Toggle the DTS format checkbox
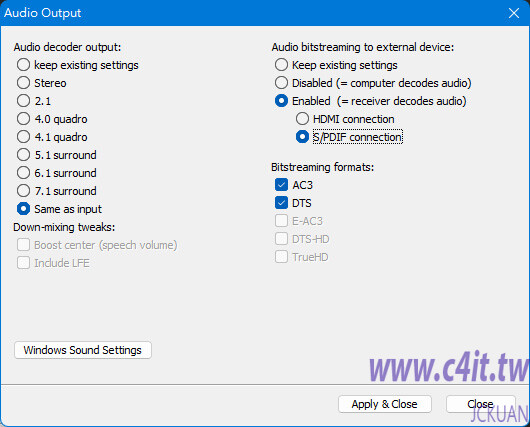This screenshot has height=427, width=530. 281,203
